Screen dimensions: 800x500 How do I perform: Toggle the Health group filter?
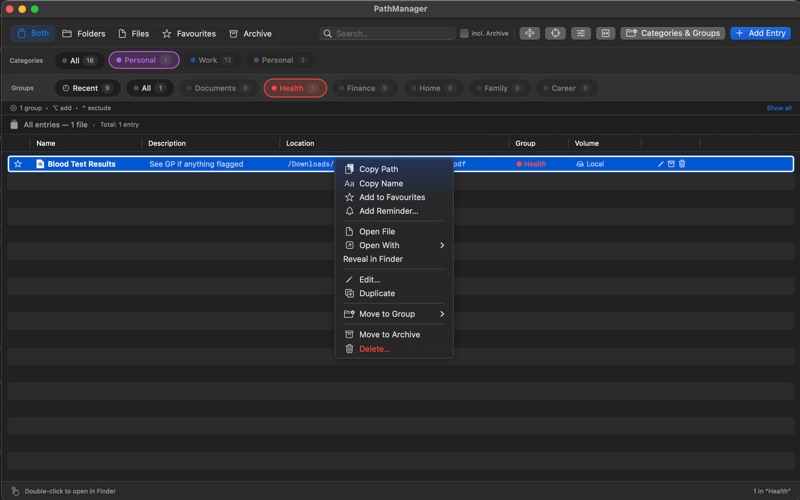click(295, 88)
